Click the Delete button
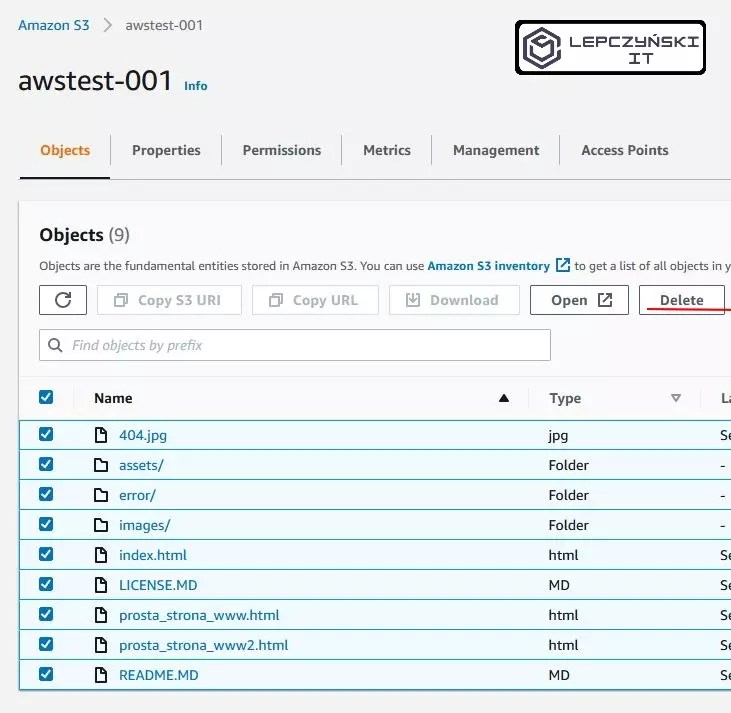This screenshot has height=713, width=731. click(682, 300)
